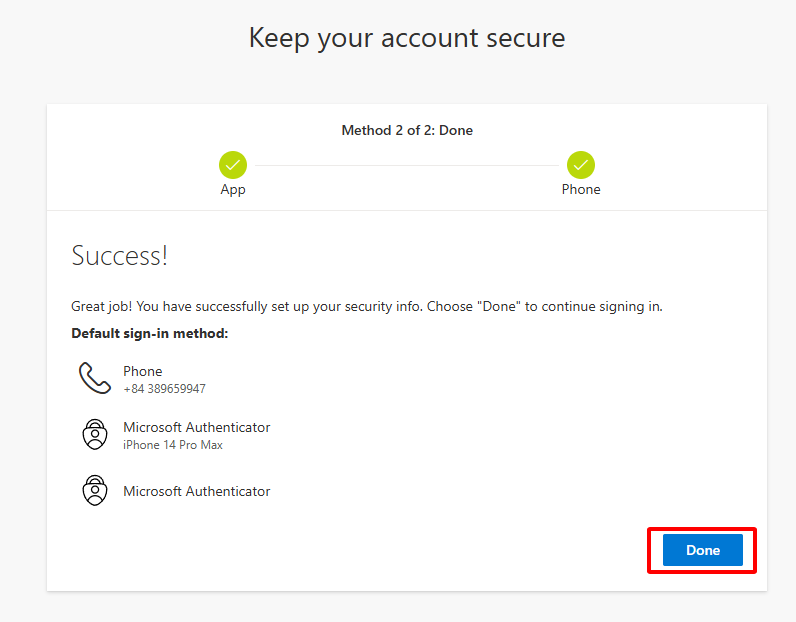
Task: Click the bottom Authenticator icon without device name
Action: (95, 491)
